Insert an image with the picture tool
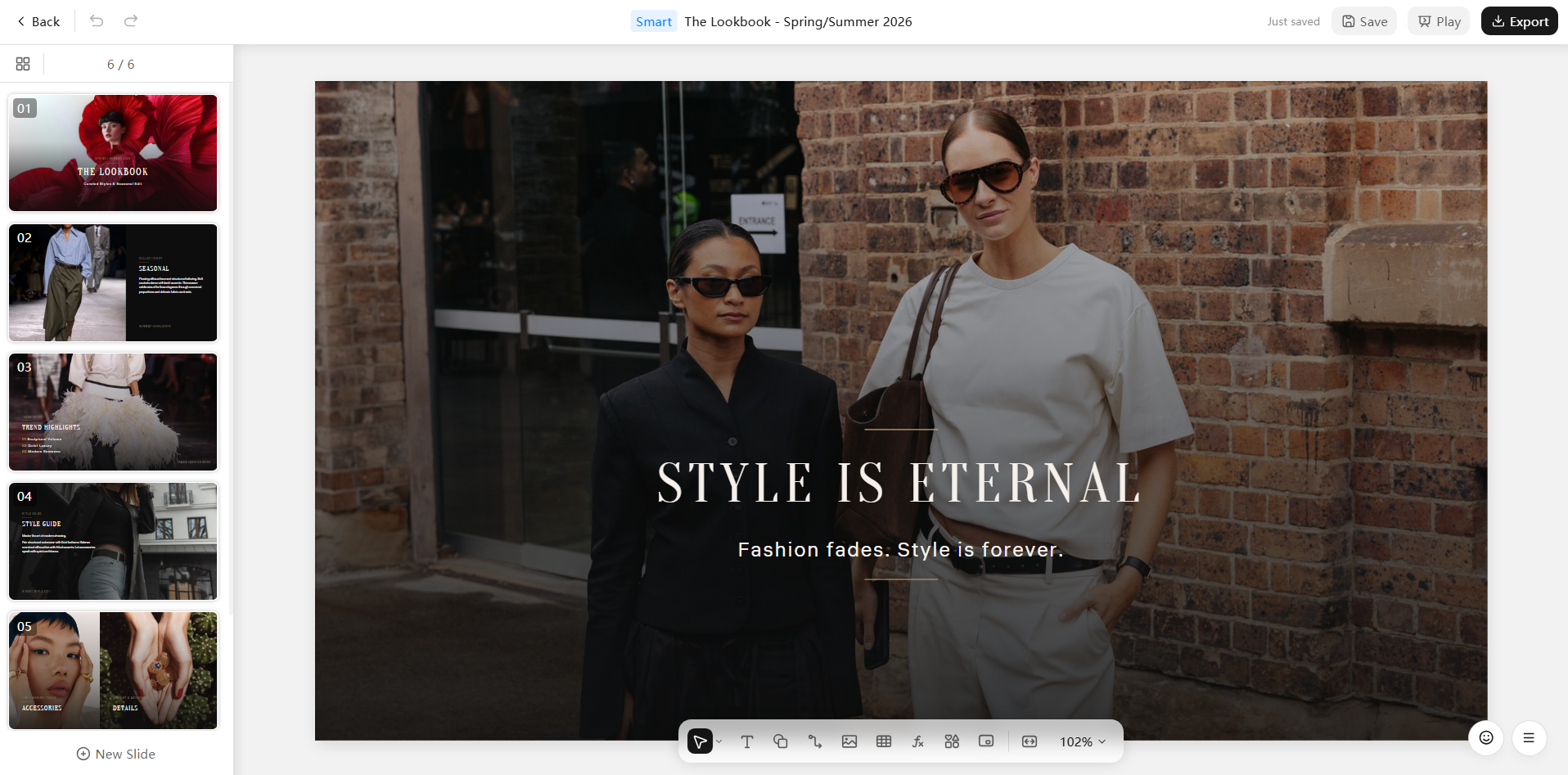Viewport: 1568px width, 775px height. pyautogui.click(x=849, y=741)
